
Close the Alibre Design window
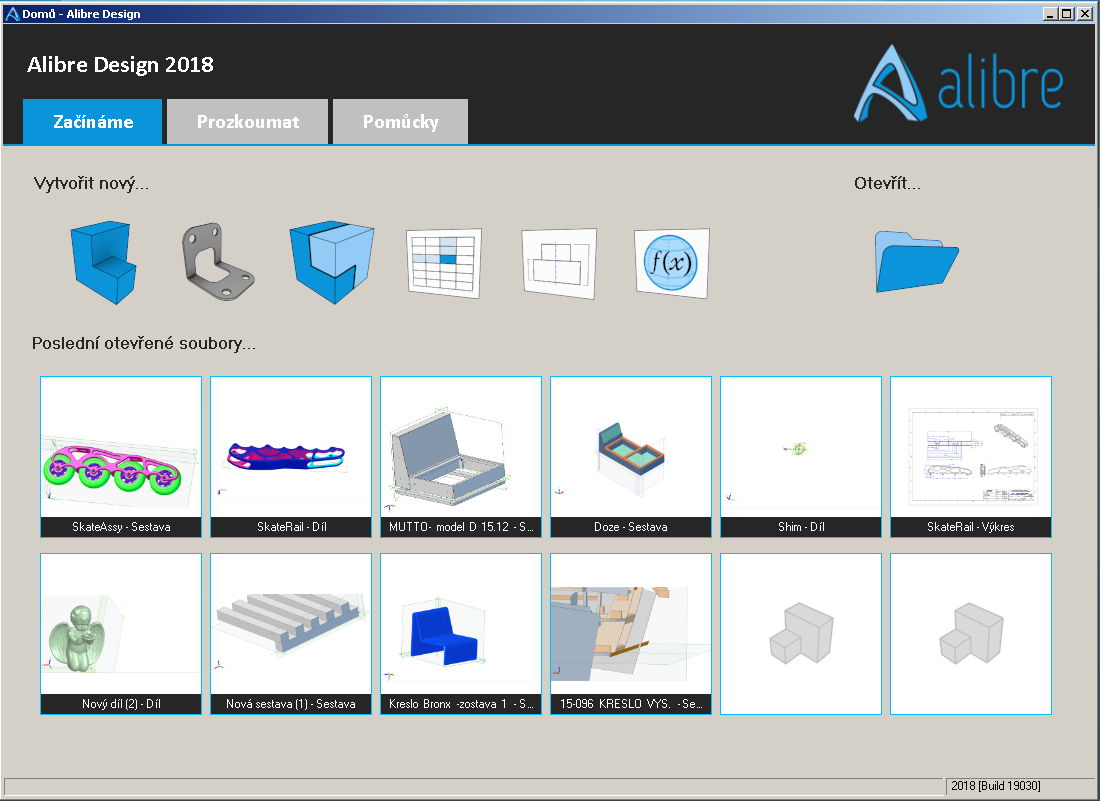click(x=1083, y=13)
